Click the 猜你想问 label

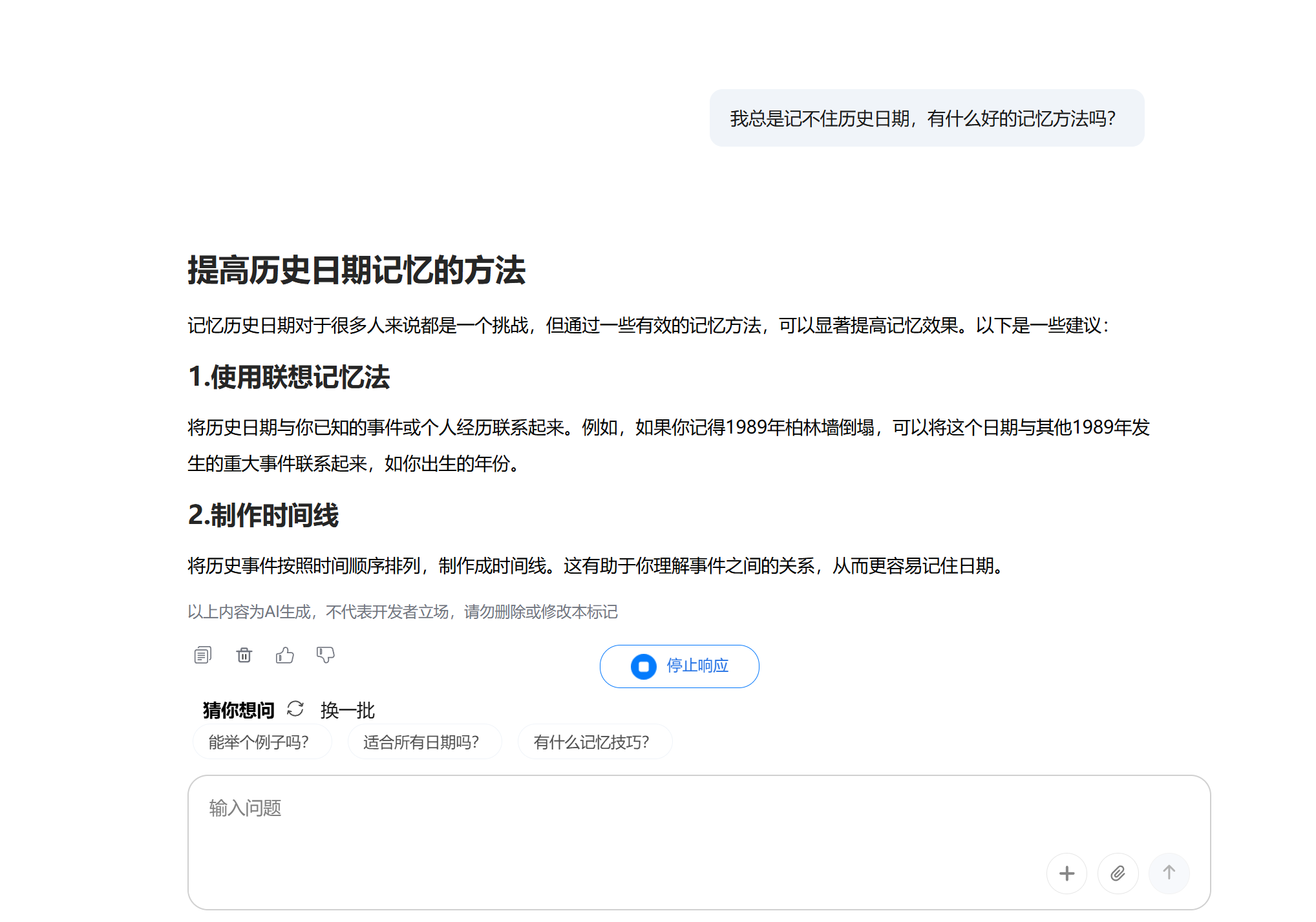pyautogui.click(x=237, y=709)
